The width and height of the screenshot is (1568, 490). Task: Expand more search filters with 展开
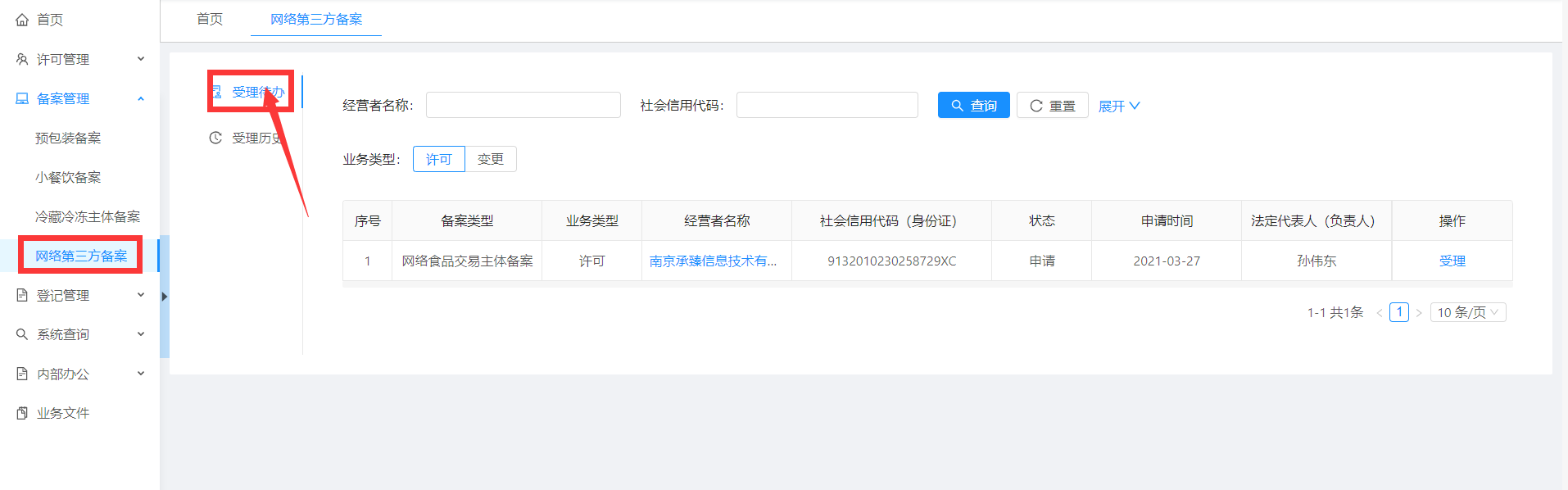coord(1118,107)
